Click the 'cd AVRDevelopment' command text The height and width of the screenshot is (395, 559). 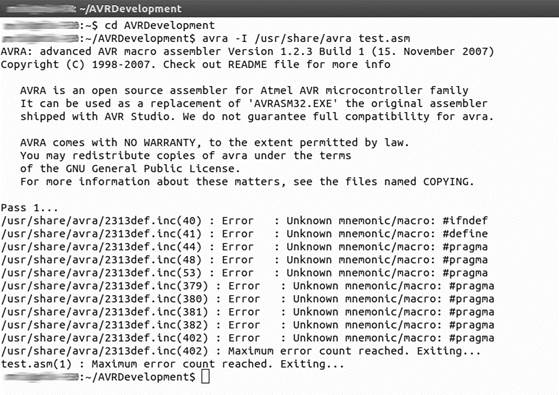(160, 25)
